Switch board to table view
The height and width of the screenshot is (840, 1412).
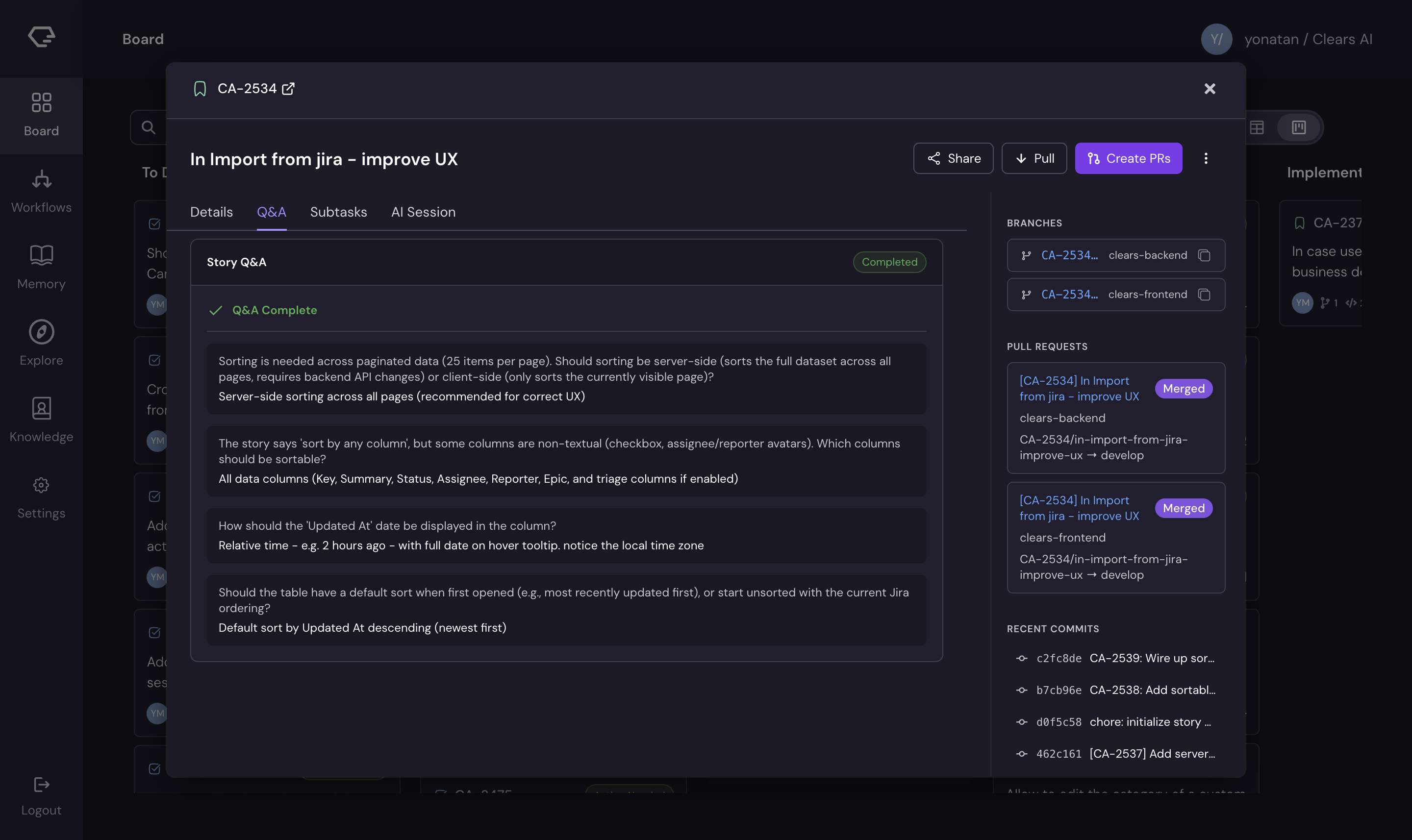tap(1256, 127)
